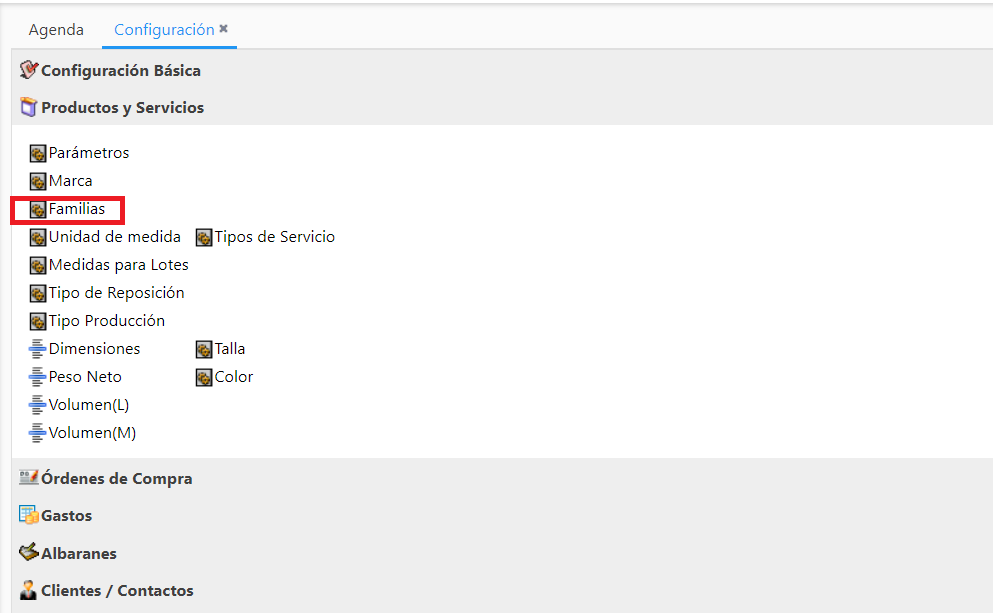993x613 pixels.
Task: Open the Tipos de Servicio link
Action: pyautogui.click(x=274, y=237)
